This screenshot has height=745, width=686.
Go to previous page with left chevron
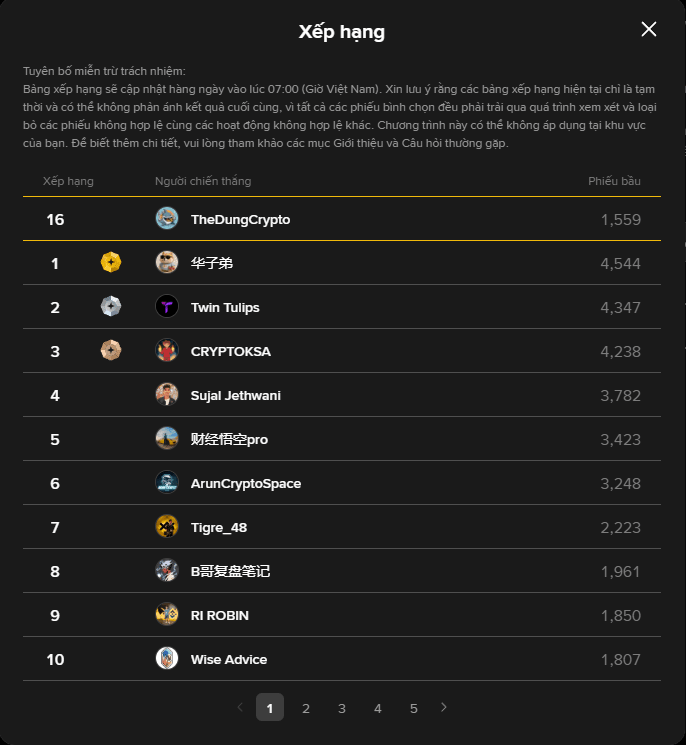pyautogui.click(x=240, y=707)
